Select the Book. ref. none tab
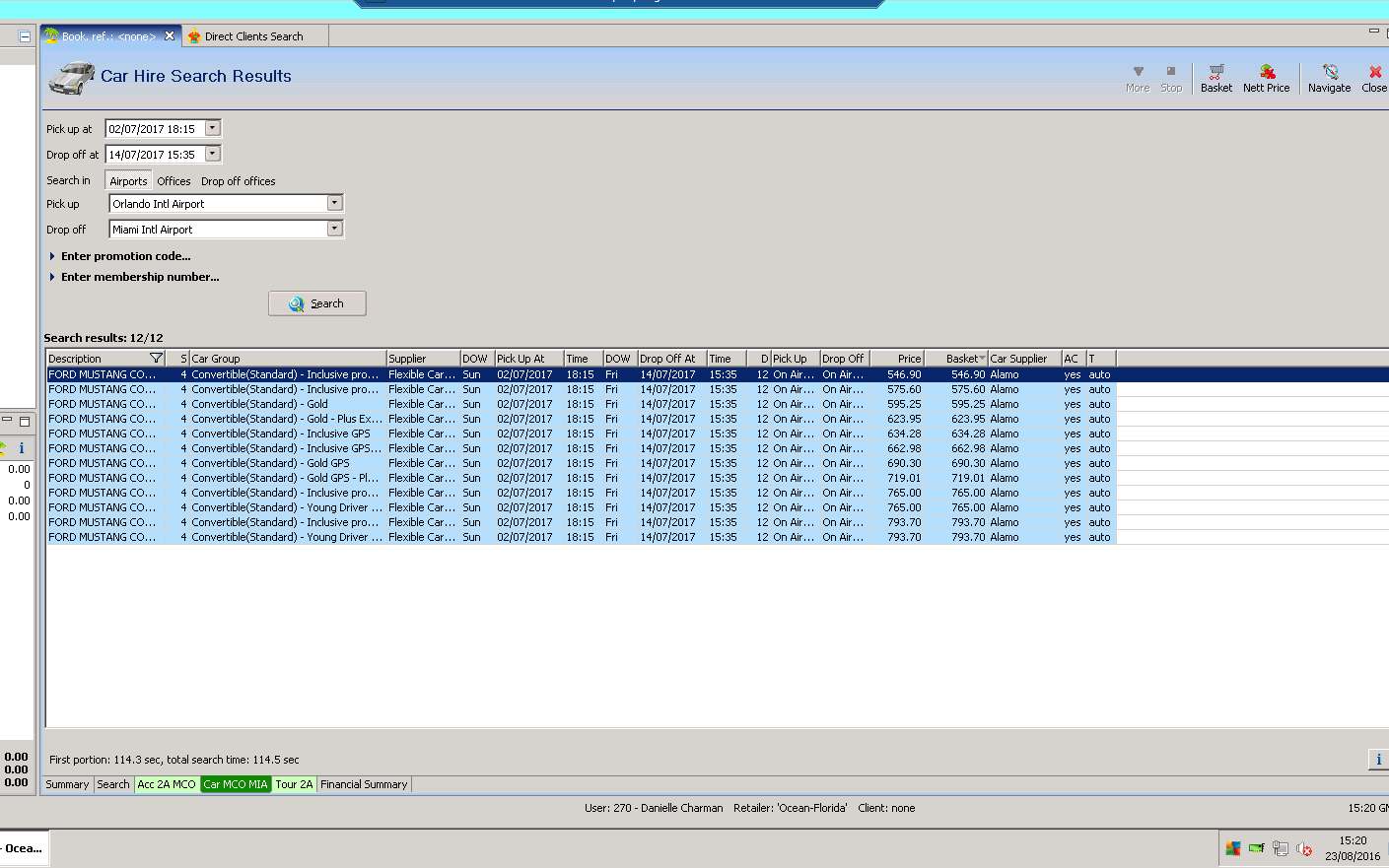 pos(108,36)
